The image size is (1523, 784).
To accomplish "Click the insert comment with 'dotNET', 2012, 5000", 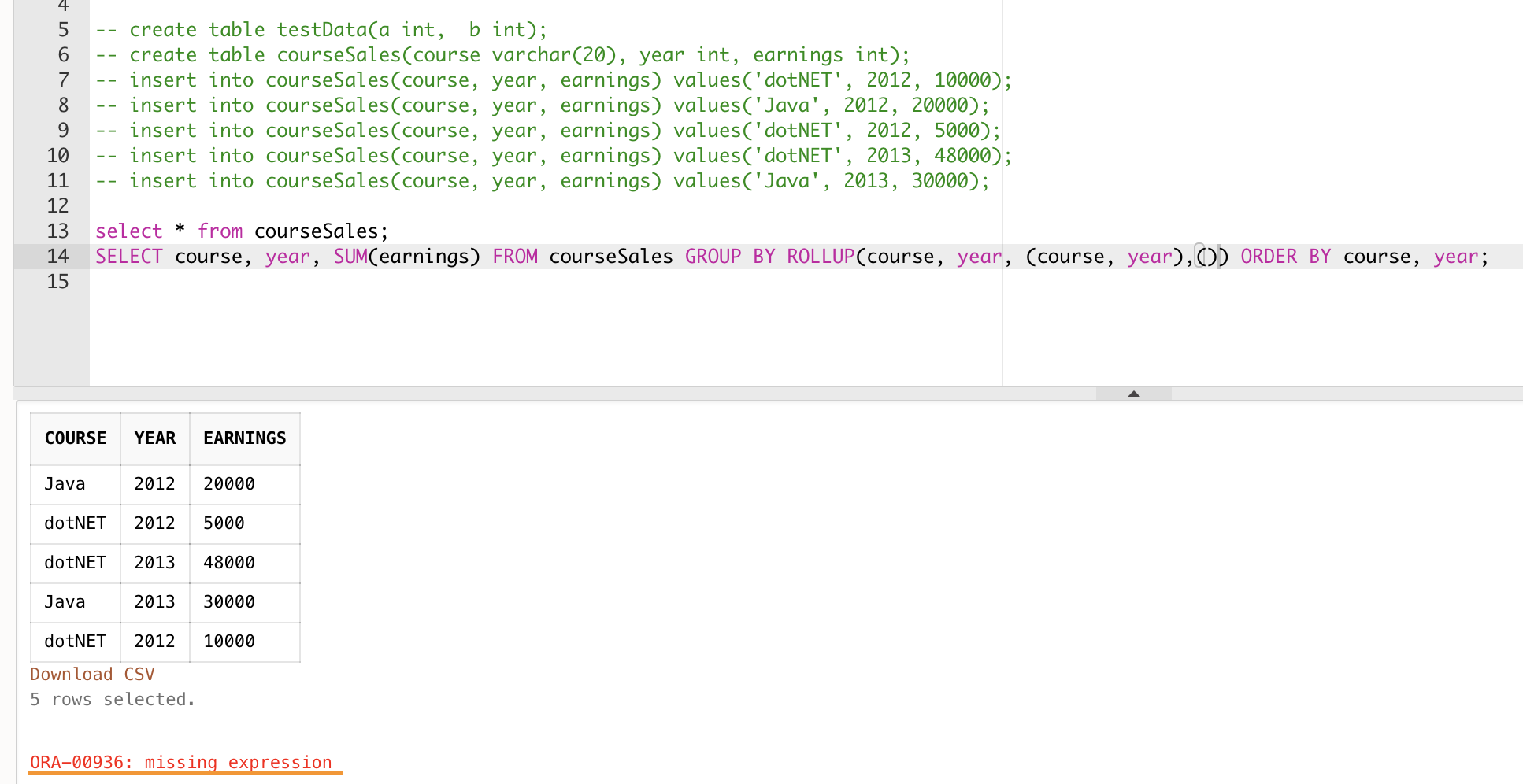I will pos(548,131).
